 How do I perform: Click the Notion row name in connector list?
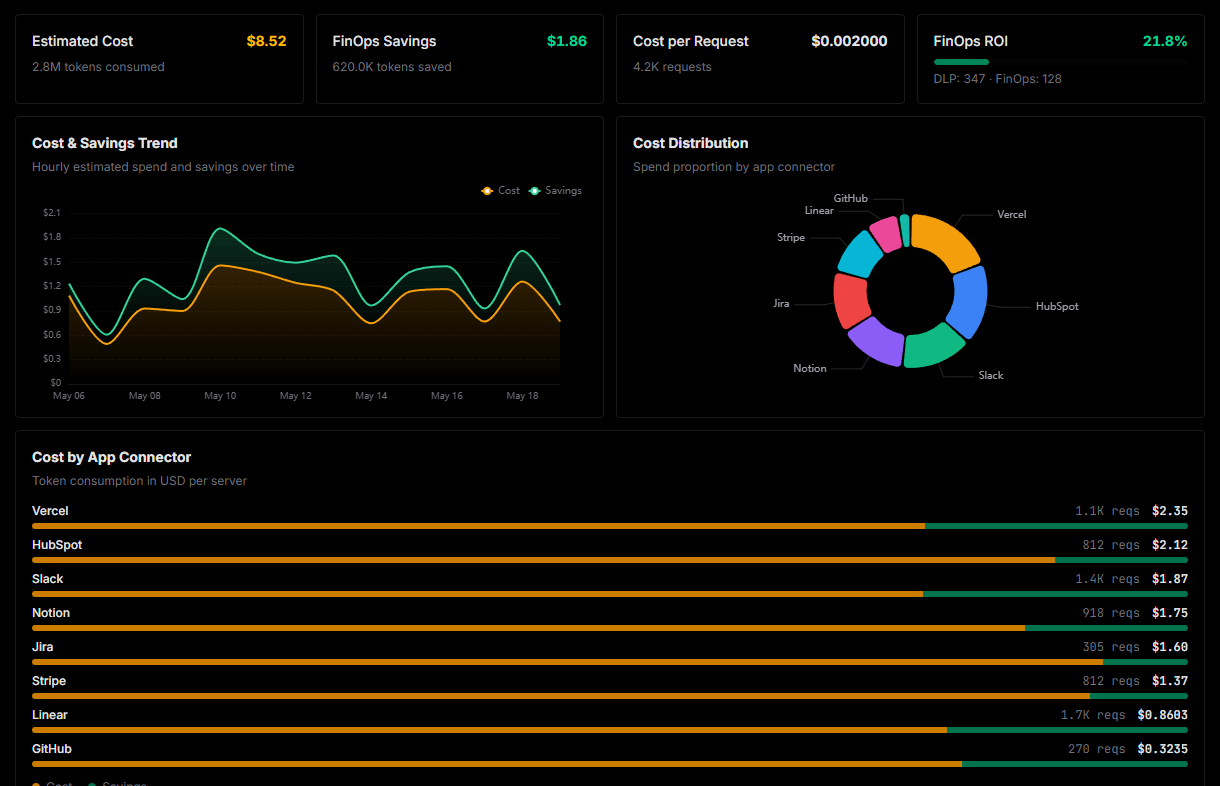coord(51,613)
